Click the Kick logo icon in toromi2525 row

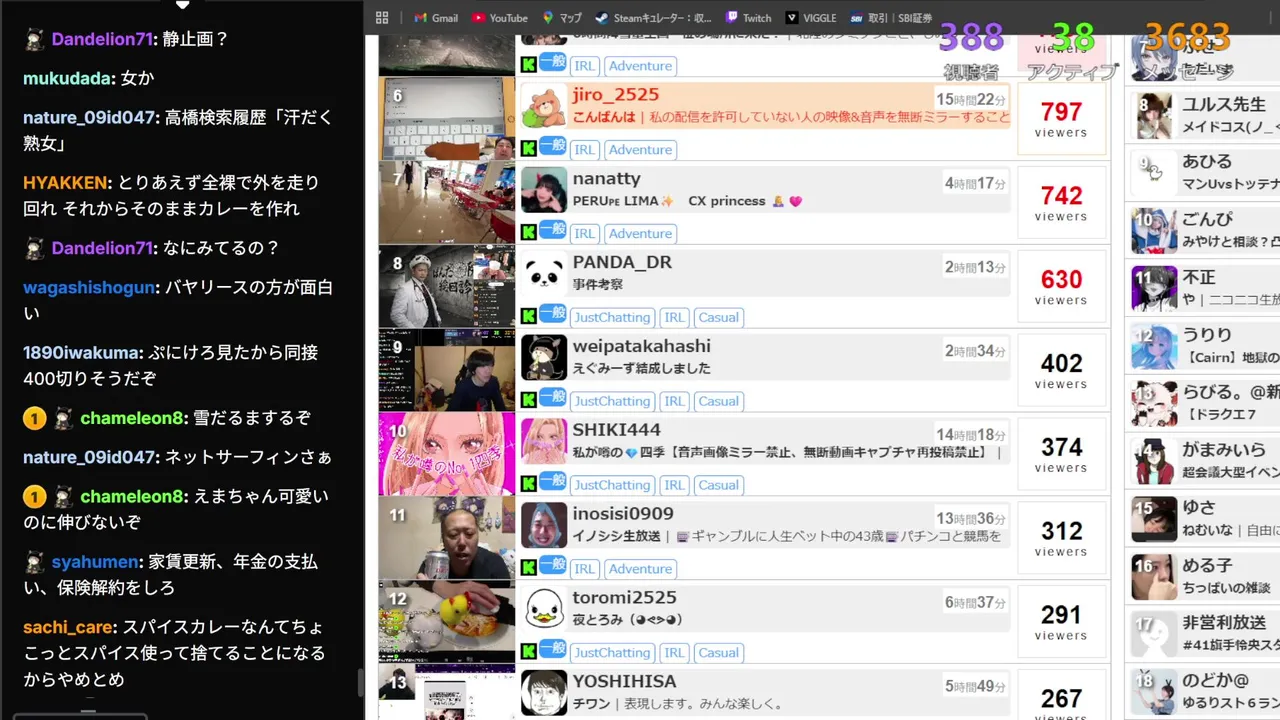click(x=529, y=652)
